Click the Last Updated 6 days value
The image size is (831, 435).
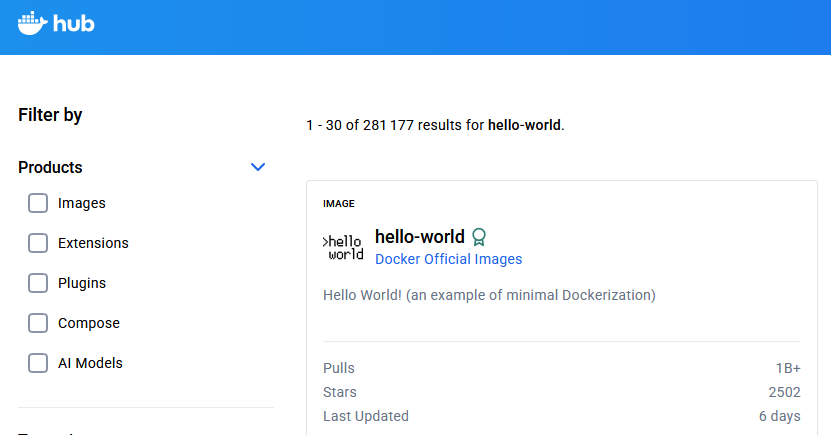[780, 416]
